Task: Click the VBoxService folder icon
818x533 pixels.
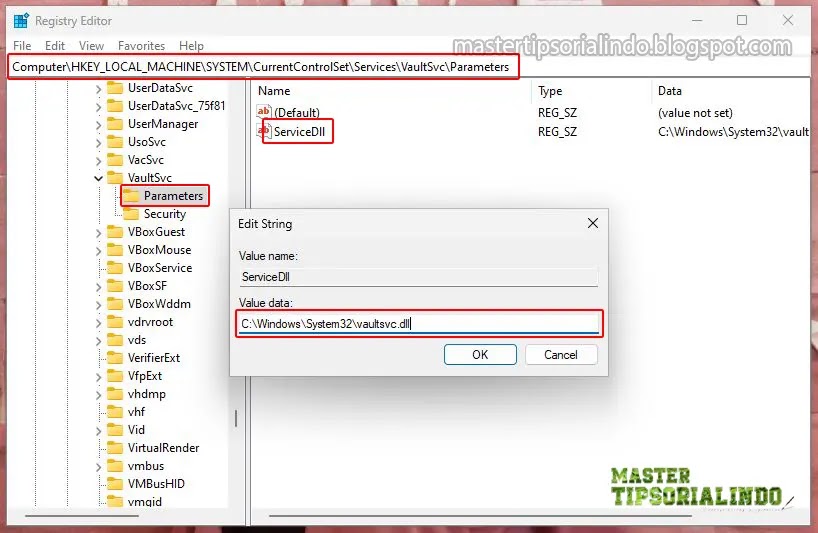Action: point(115,268)
